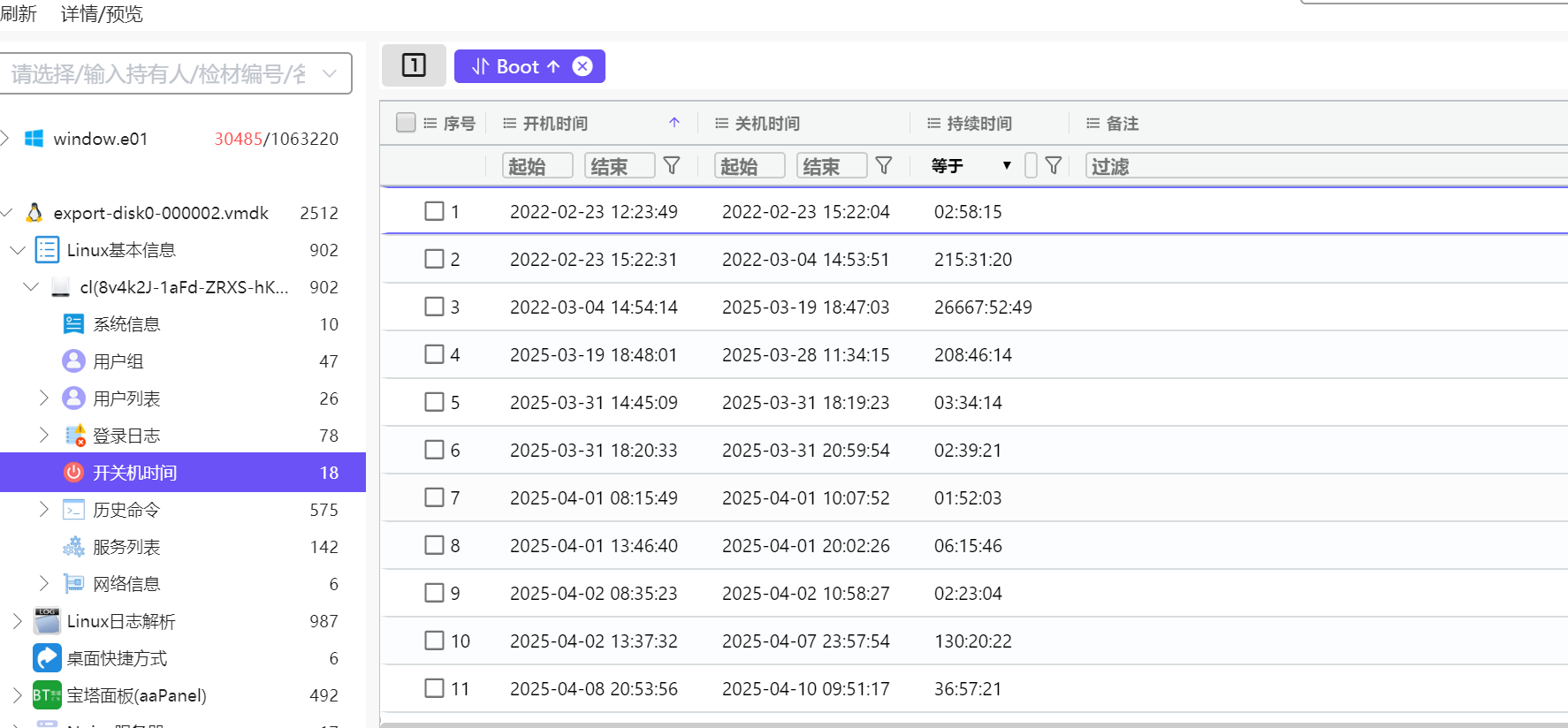
Task: Click the 系统信息 icon
Action: [x=74, y=324]
